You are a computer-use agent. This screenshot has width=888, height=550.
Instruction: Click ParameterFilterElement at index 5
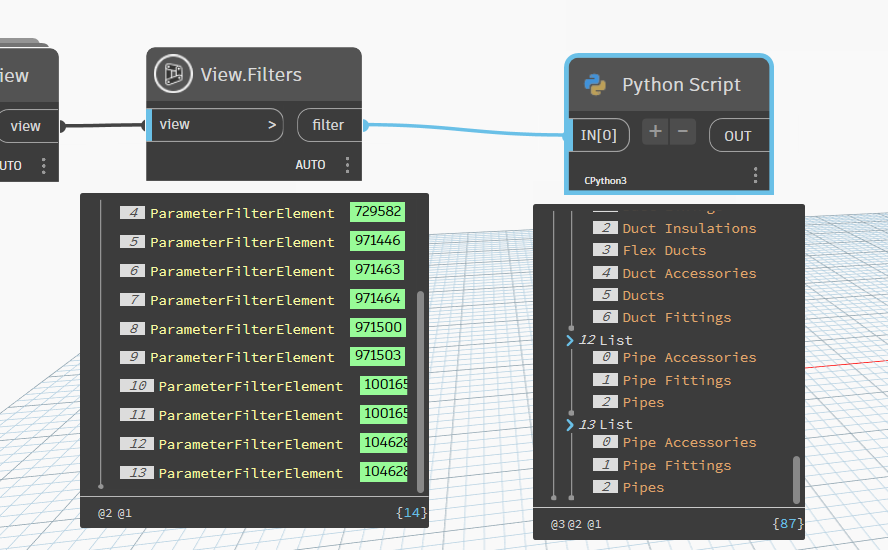pos(242,242)
